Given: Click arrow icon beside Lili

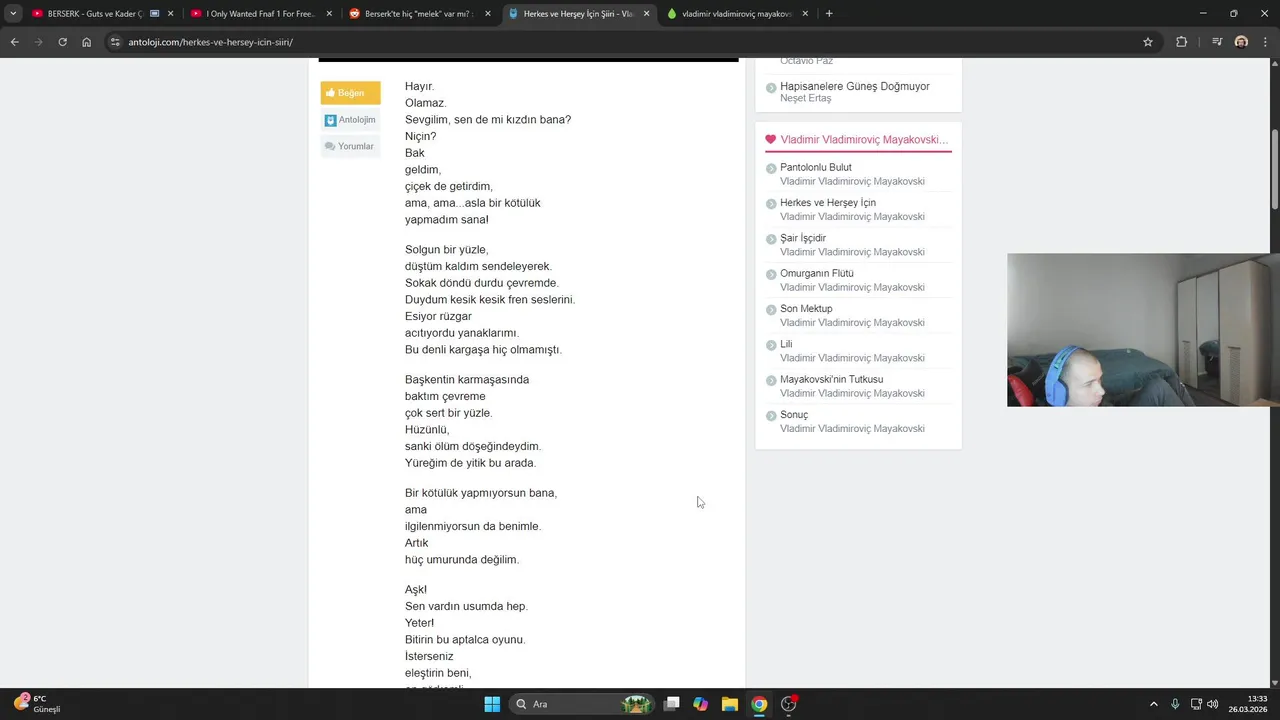Looking at the screenshot, I should [771, 346].
